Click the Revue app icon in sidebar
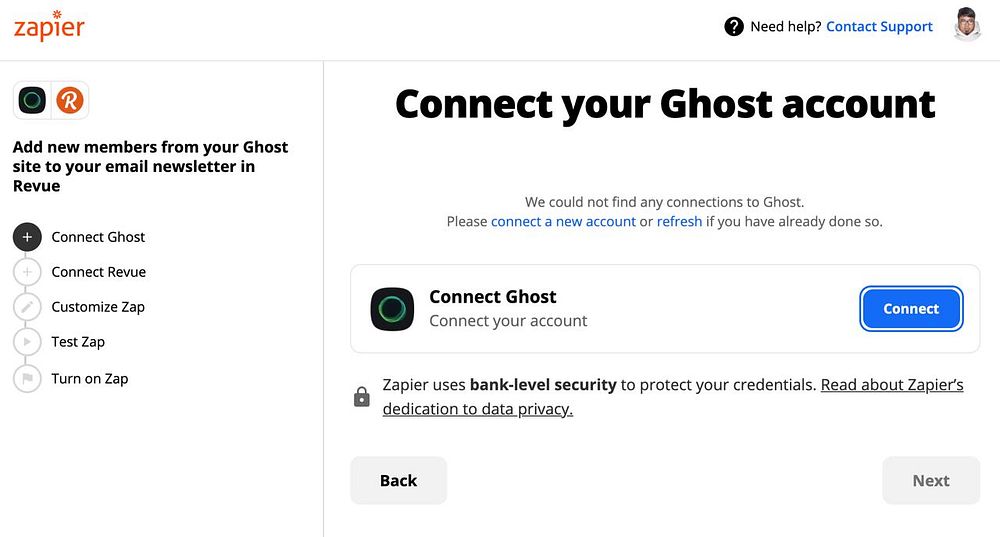This screenshot has height=537, width=1000. pos(70,100)
